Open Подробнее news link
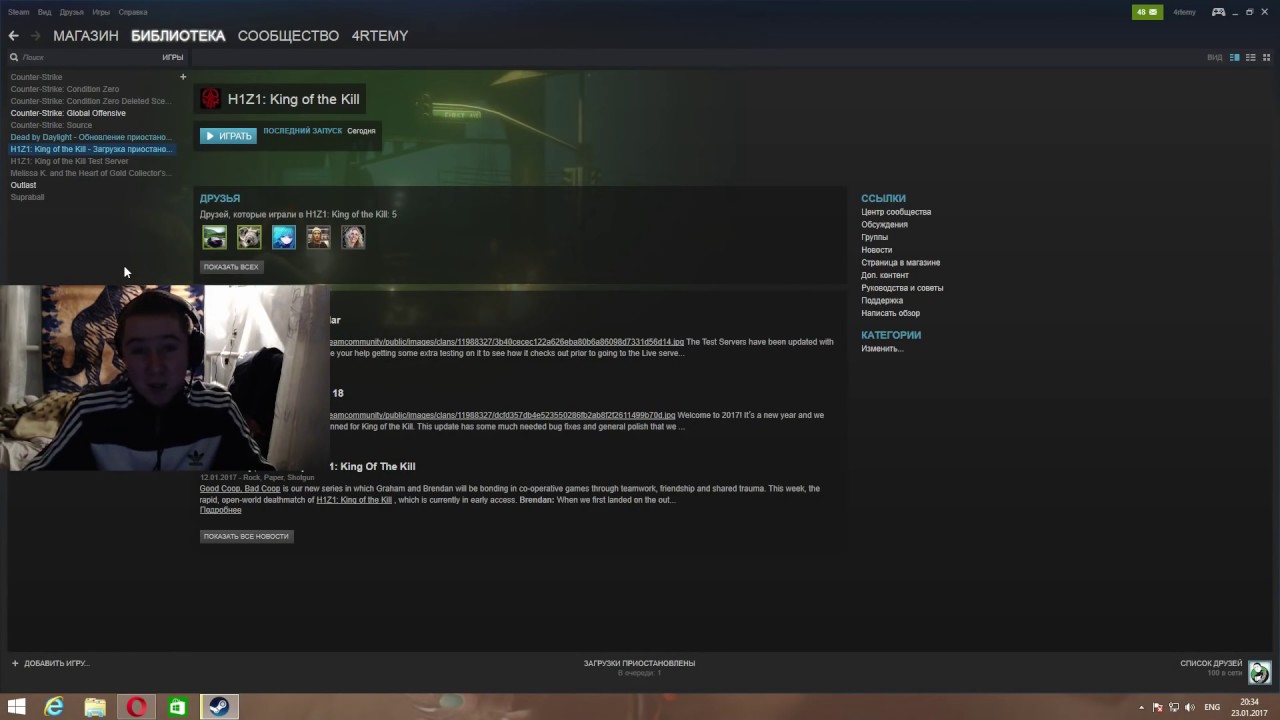Image resolution: width=1280 pixels, height=720 pixels. [220, 510]
